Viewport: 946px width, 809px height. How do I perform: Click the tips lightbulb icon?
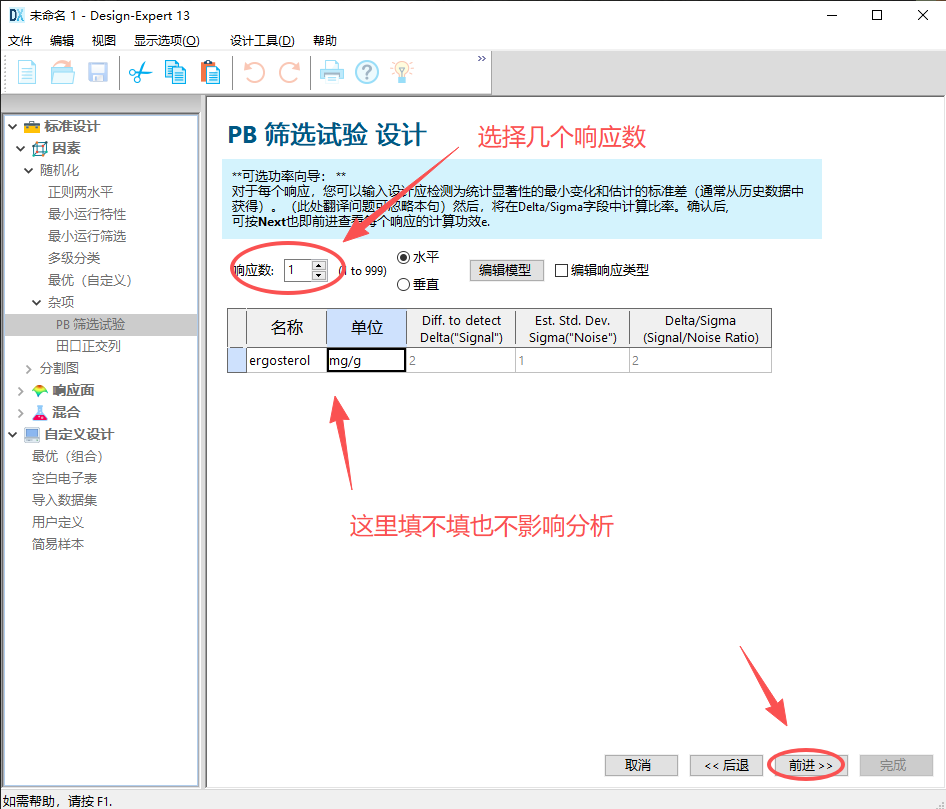[x=404, y=71]
